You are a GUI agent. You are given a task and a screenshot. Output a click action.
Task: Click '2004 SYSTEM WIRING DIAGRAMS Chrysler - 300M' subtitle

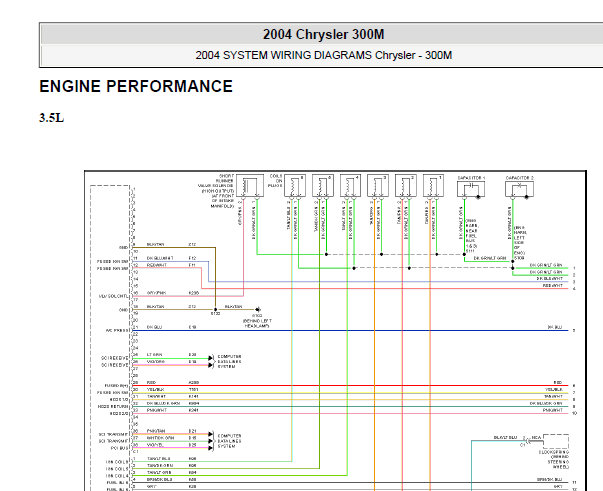pyautogui.click(x=323, y=55)
